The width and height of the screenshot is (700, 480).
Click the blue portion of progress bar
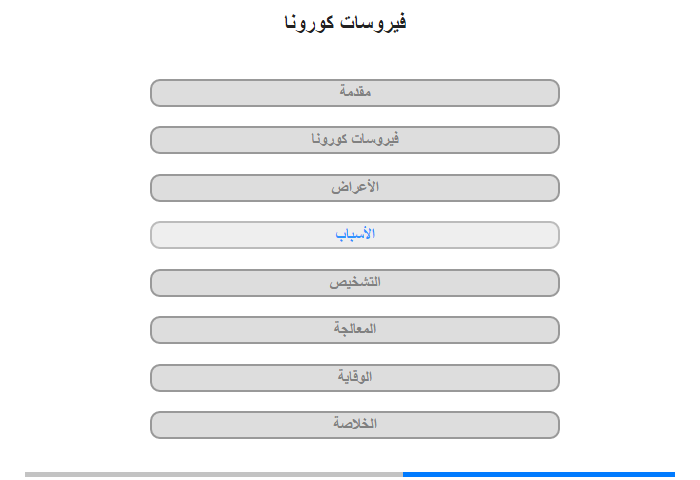click(x=539, y=474)
